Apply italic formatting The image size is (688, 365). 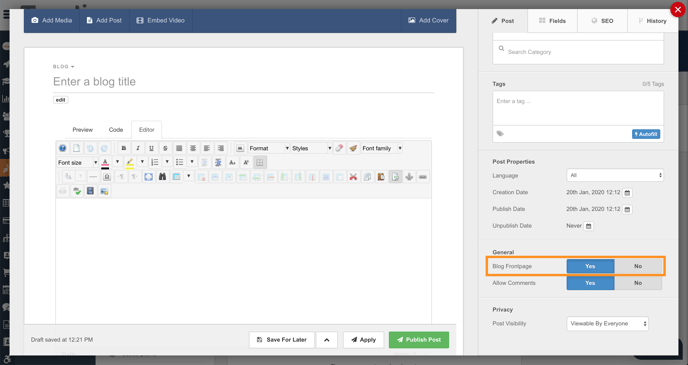(x=138, y=148)
